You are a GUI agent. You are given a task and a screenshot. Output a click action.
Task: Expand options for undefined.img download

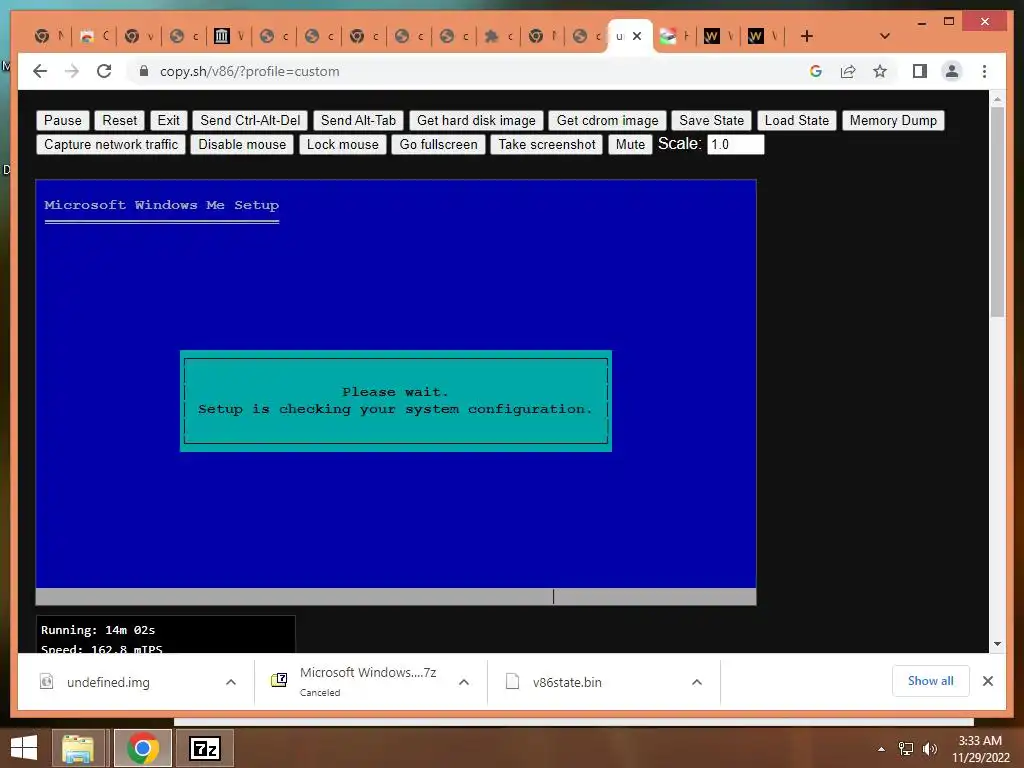(231, 682)
